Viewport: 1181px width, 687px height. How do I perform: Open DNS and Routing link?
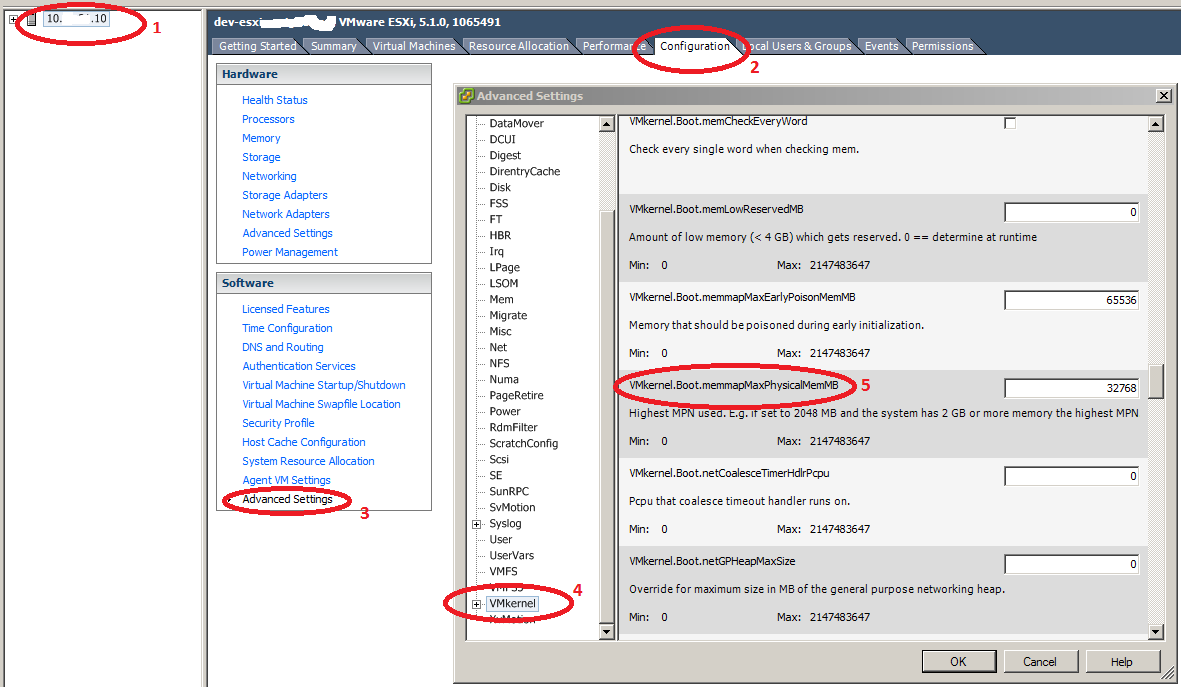282,347
